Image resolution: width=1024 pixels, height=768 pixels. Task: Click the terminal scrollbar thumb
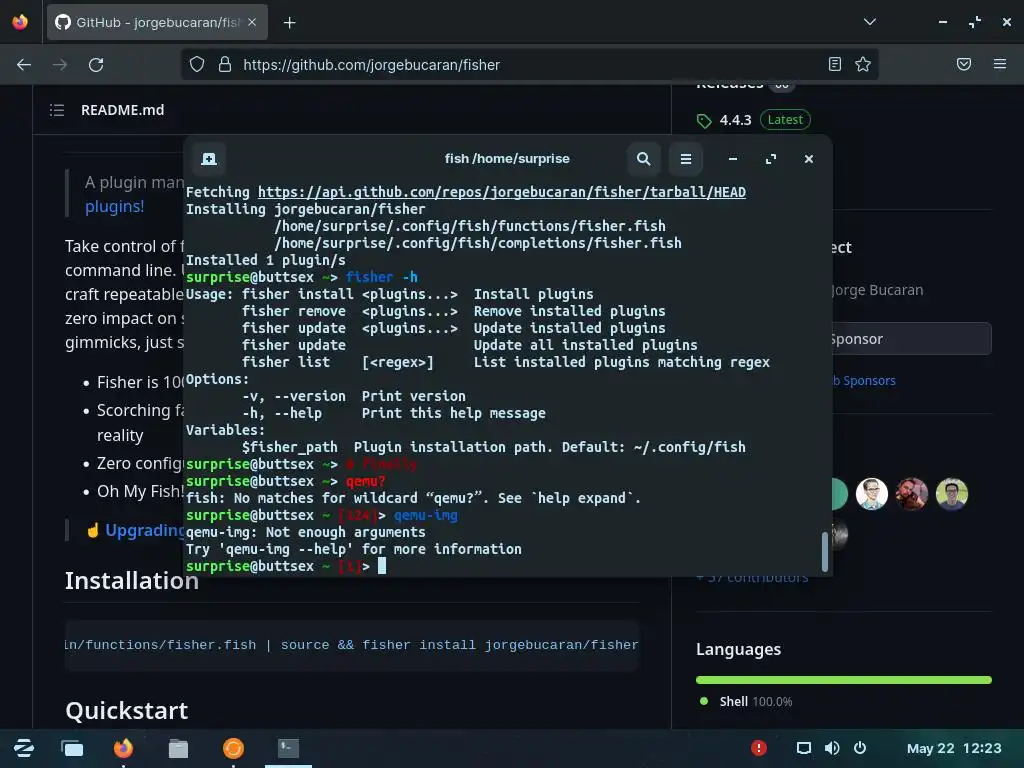coord(825,552)
